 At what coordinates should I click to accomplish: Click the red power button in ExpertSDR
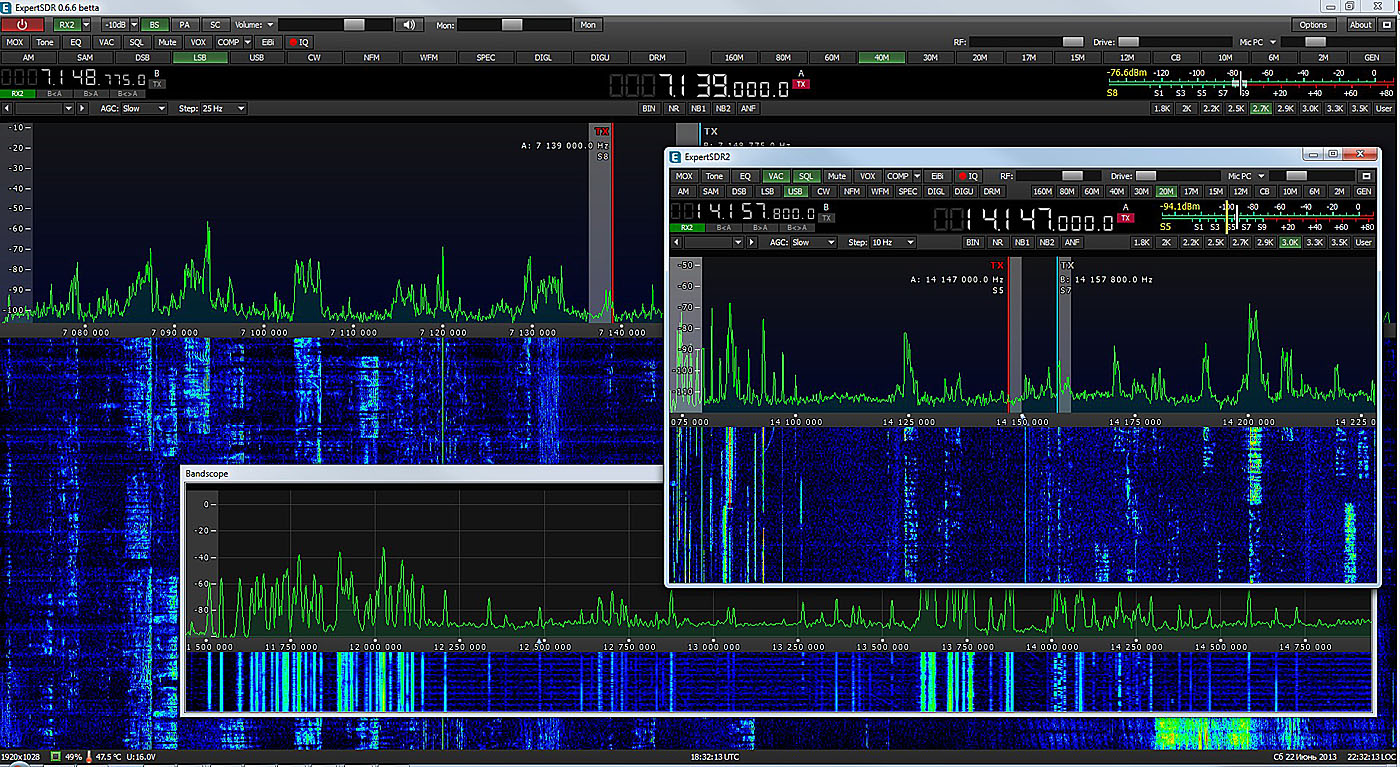(23, 24)
